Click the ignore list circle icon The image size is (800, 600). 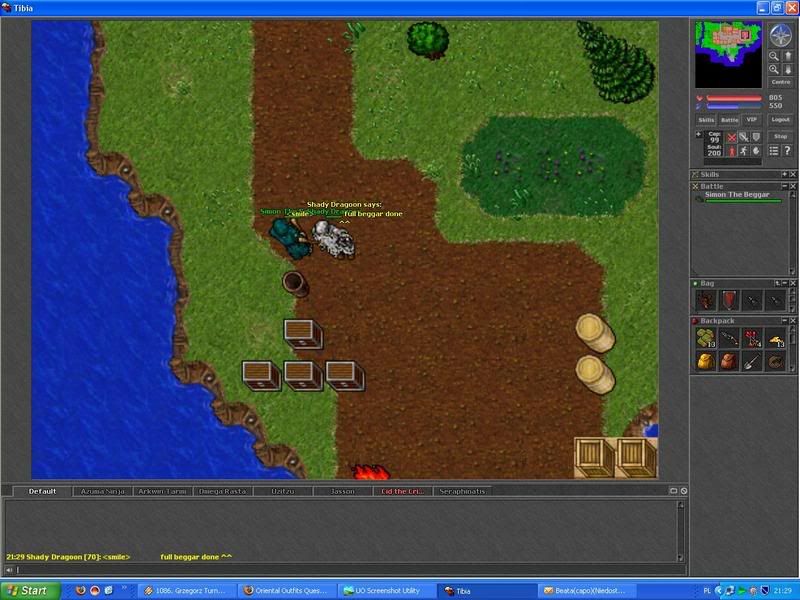click(684, 491)
